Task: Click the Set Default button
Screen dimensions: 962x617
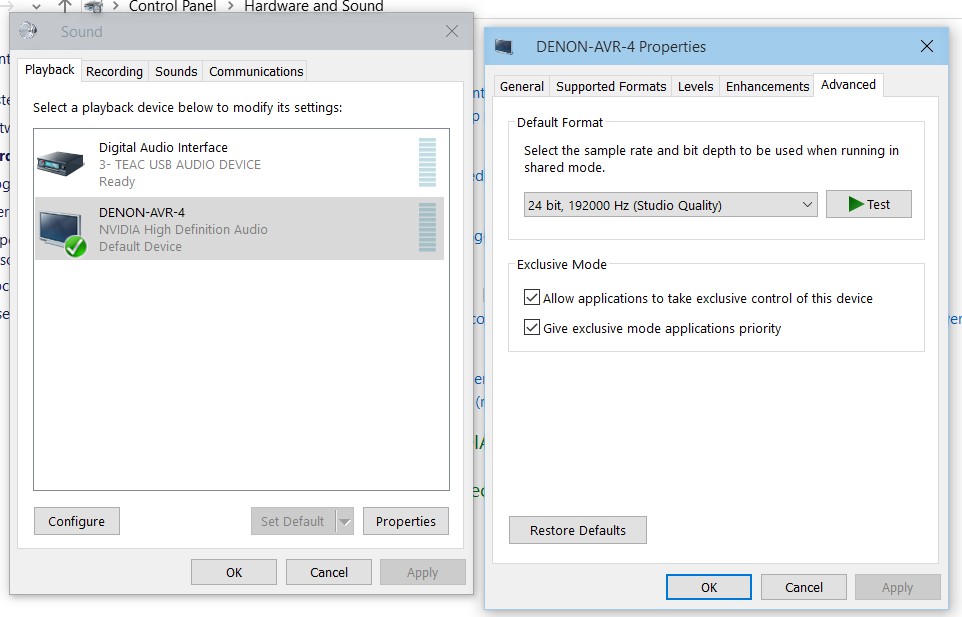Action: click(x=293, y=521)
